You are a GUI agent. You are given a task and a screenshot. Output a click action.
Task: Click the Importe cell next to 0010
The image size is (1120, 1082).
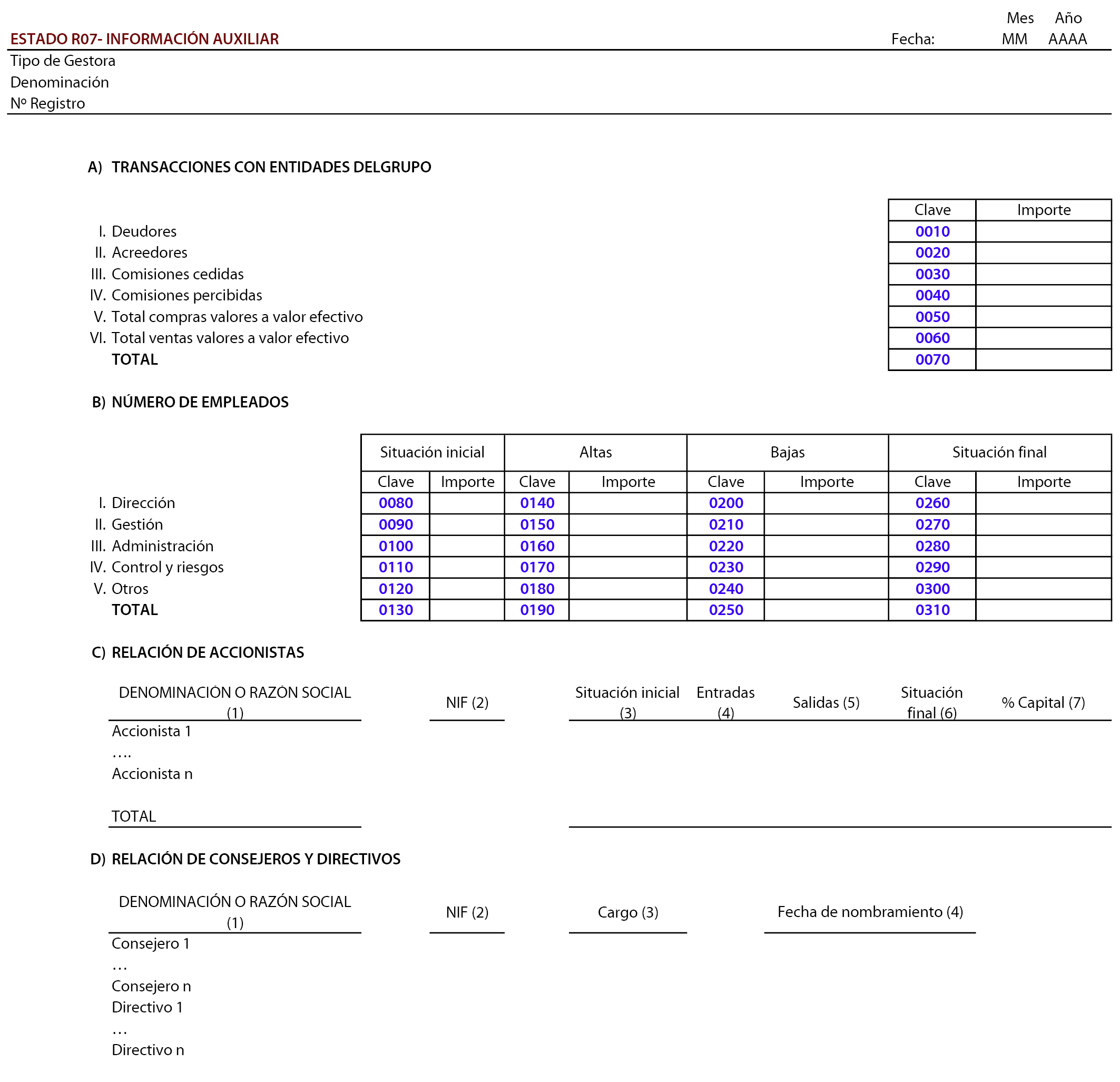pos(1044,231)
